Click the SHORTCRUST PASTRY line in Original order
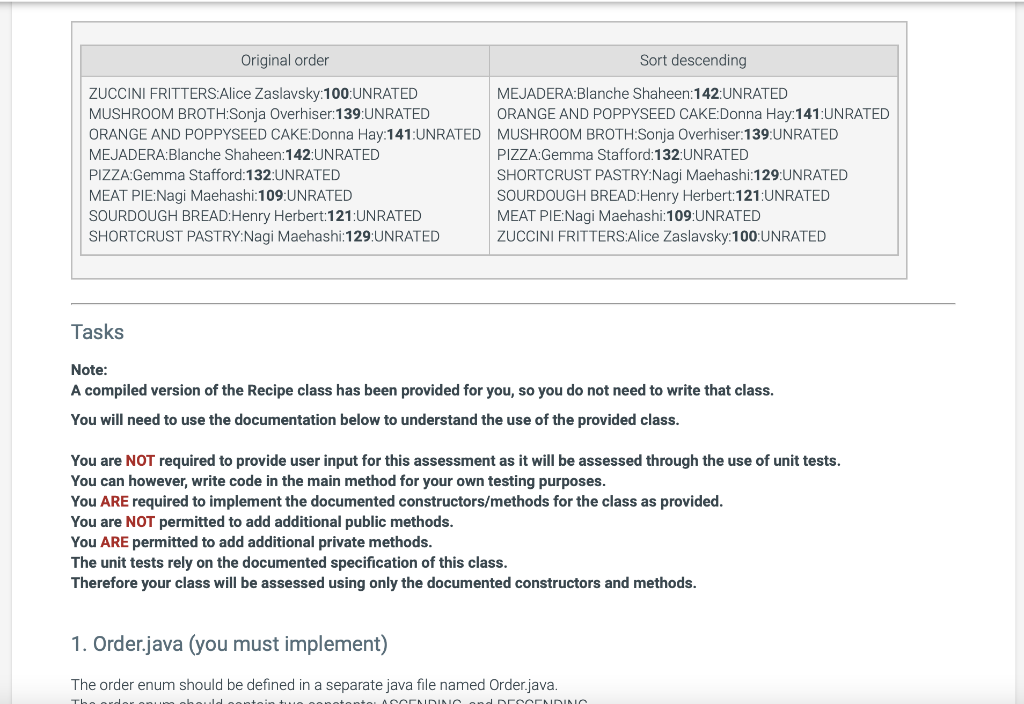The height and width of the screenshot is (704, 1024). (x=264, y=236)
